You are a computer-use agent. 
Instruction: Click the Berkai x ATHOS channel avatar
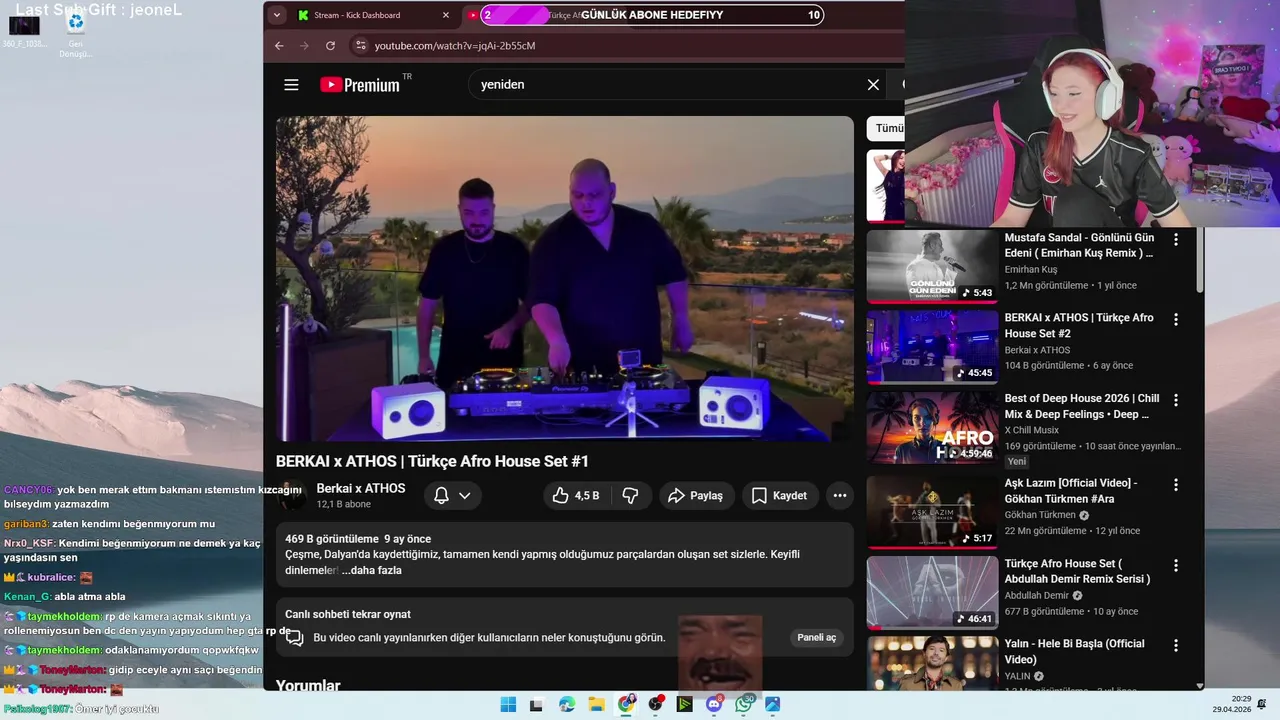291,495
